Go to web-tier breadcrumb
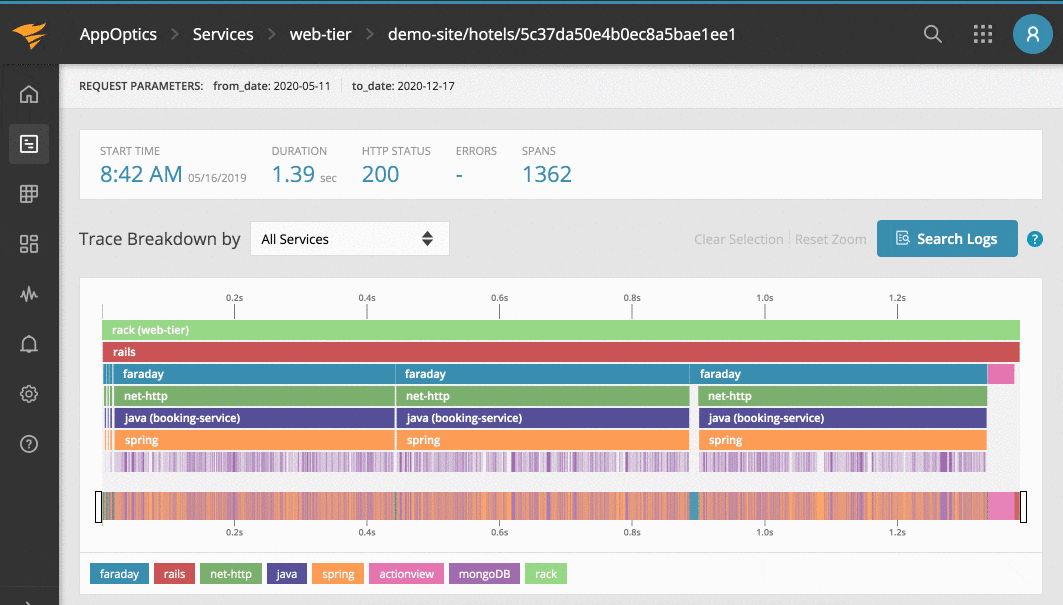 tap(321, 34)
